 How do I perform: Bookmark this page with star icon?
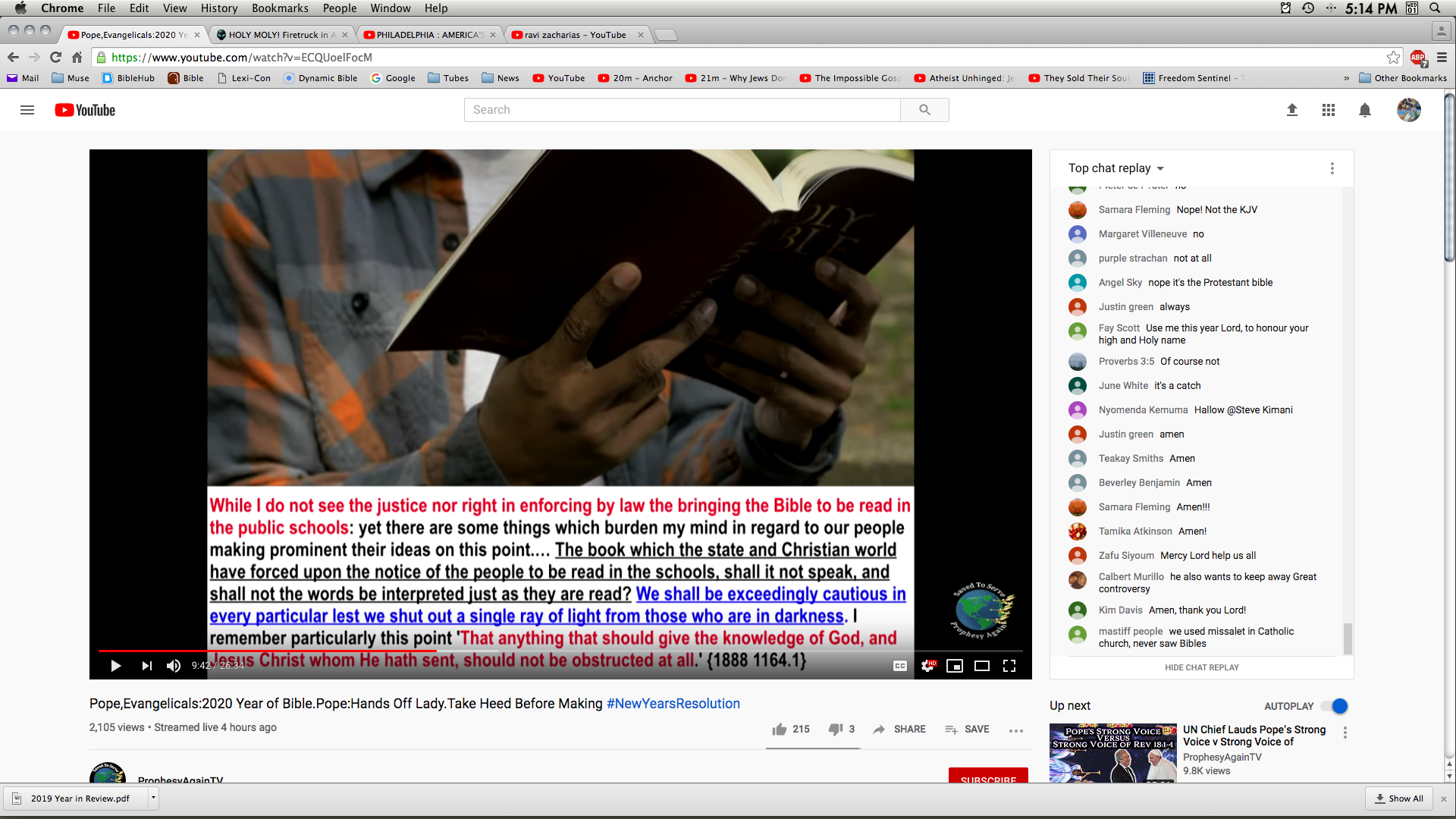click(1393, 58)
